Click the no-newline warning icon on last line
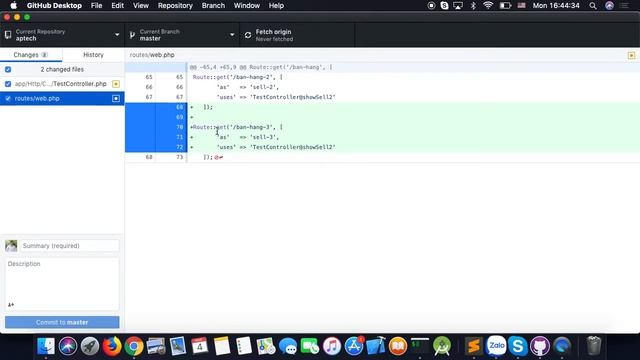This screenshot has height=360, width=640. (219, 157)
